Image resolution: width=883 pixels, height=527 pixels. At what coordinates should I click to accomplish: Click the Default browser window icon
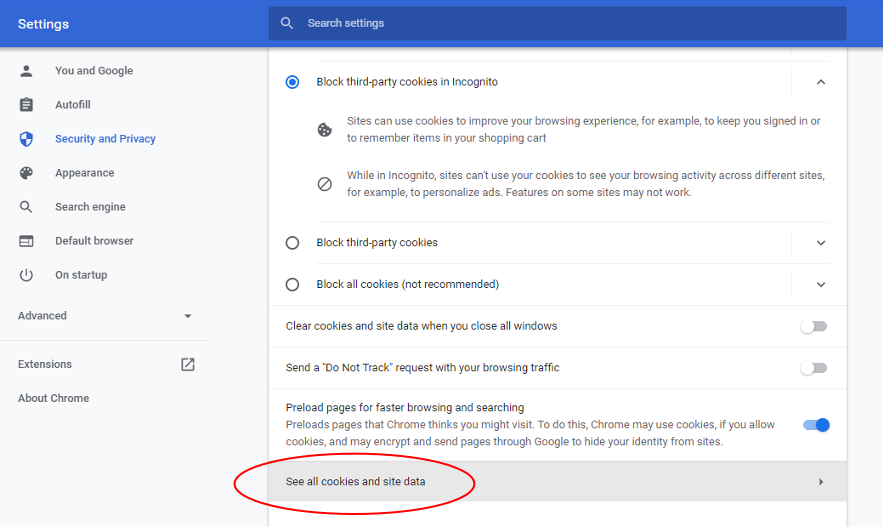(27, 241)
